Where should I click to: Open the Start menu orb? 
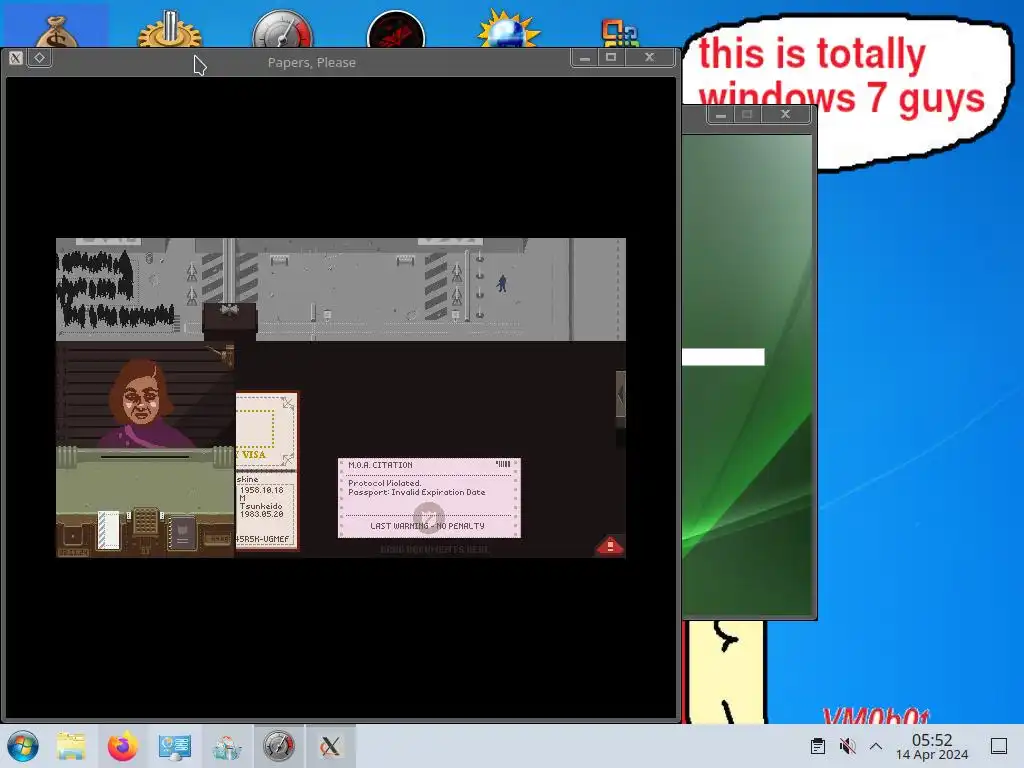pyautogui.click(x=22, y=746)
